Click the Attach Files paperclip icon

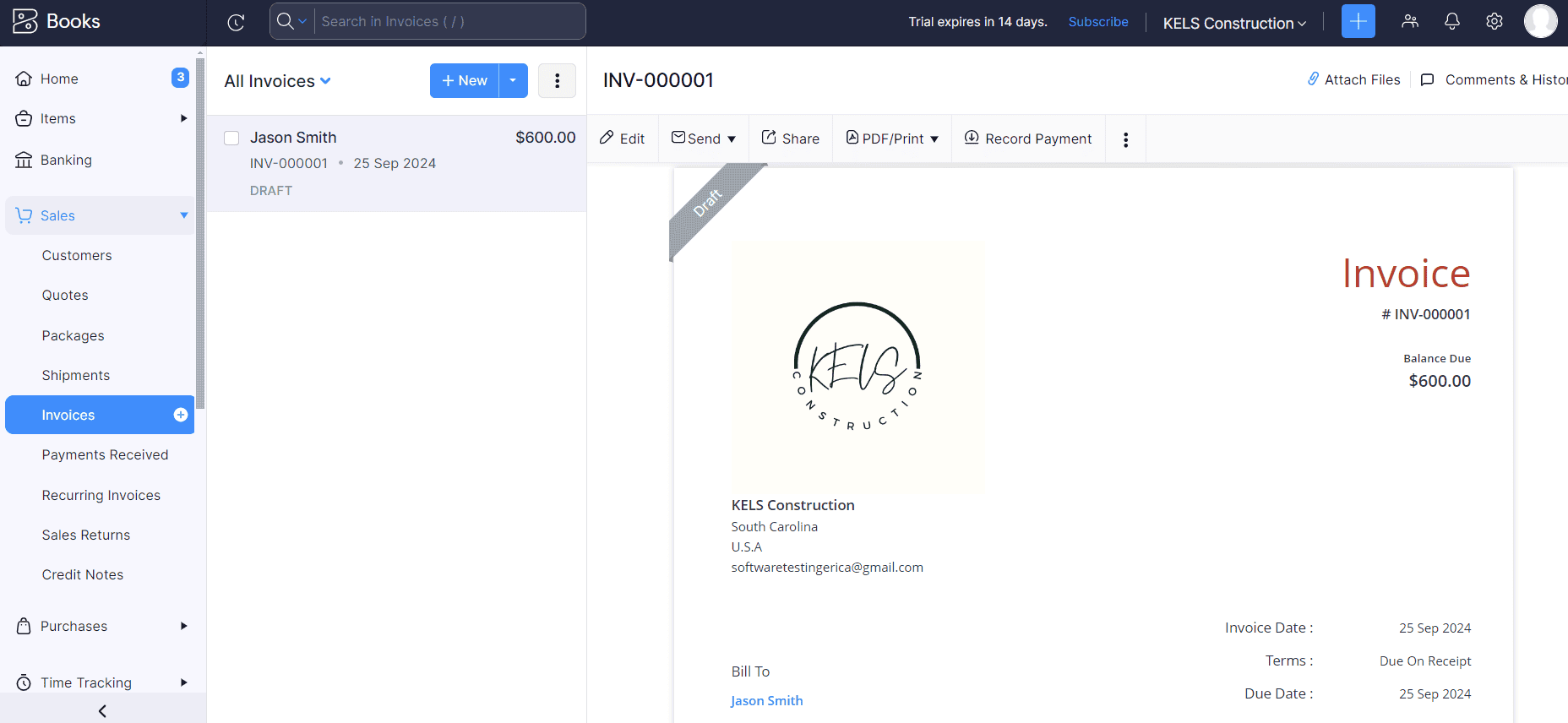1314,79
